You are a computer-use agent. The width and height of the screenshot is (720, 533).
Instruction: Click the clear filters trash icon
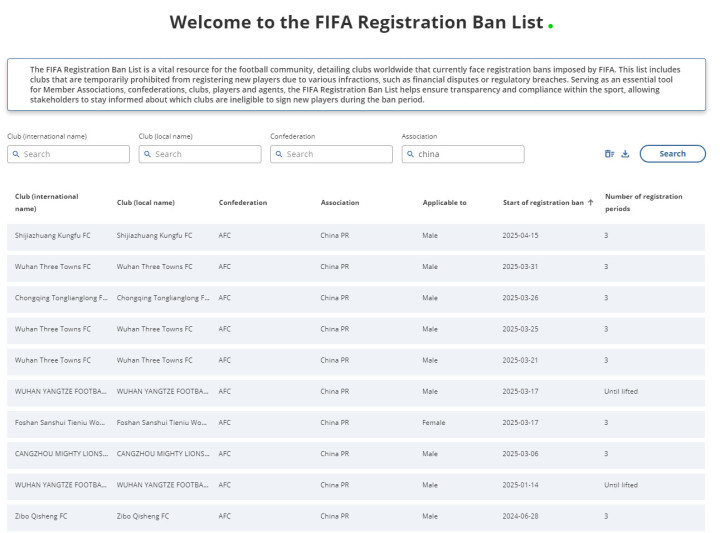coord(609,154)
